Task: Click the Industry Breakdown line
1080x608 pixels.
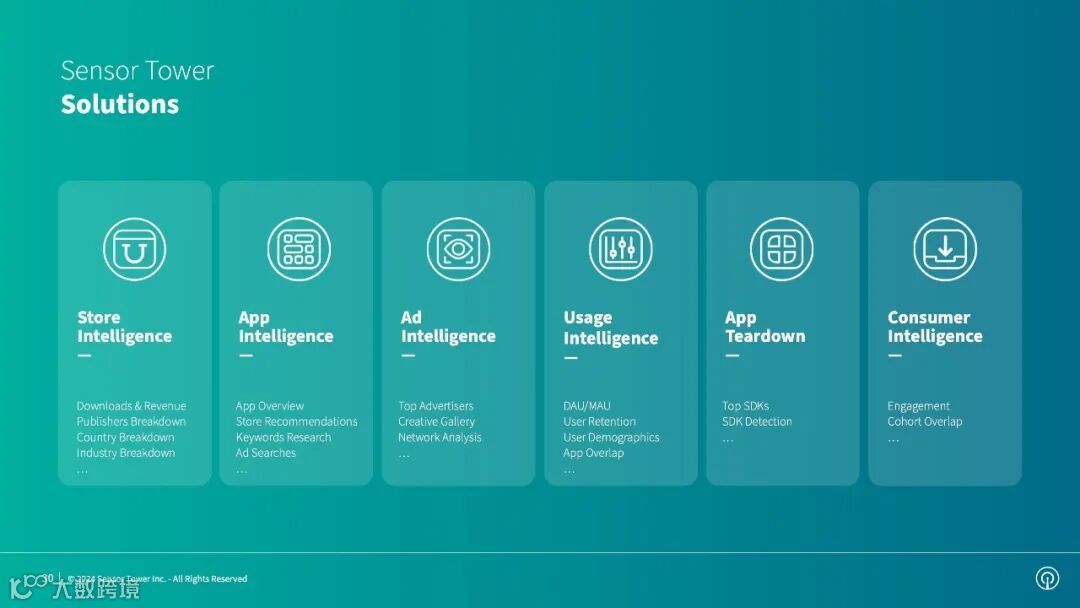Action: pyautogui.click(x=126, y=453)
